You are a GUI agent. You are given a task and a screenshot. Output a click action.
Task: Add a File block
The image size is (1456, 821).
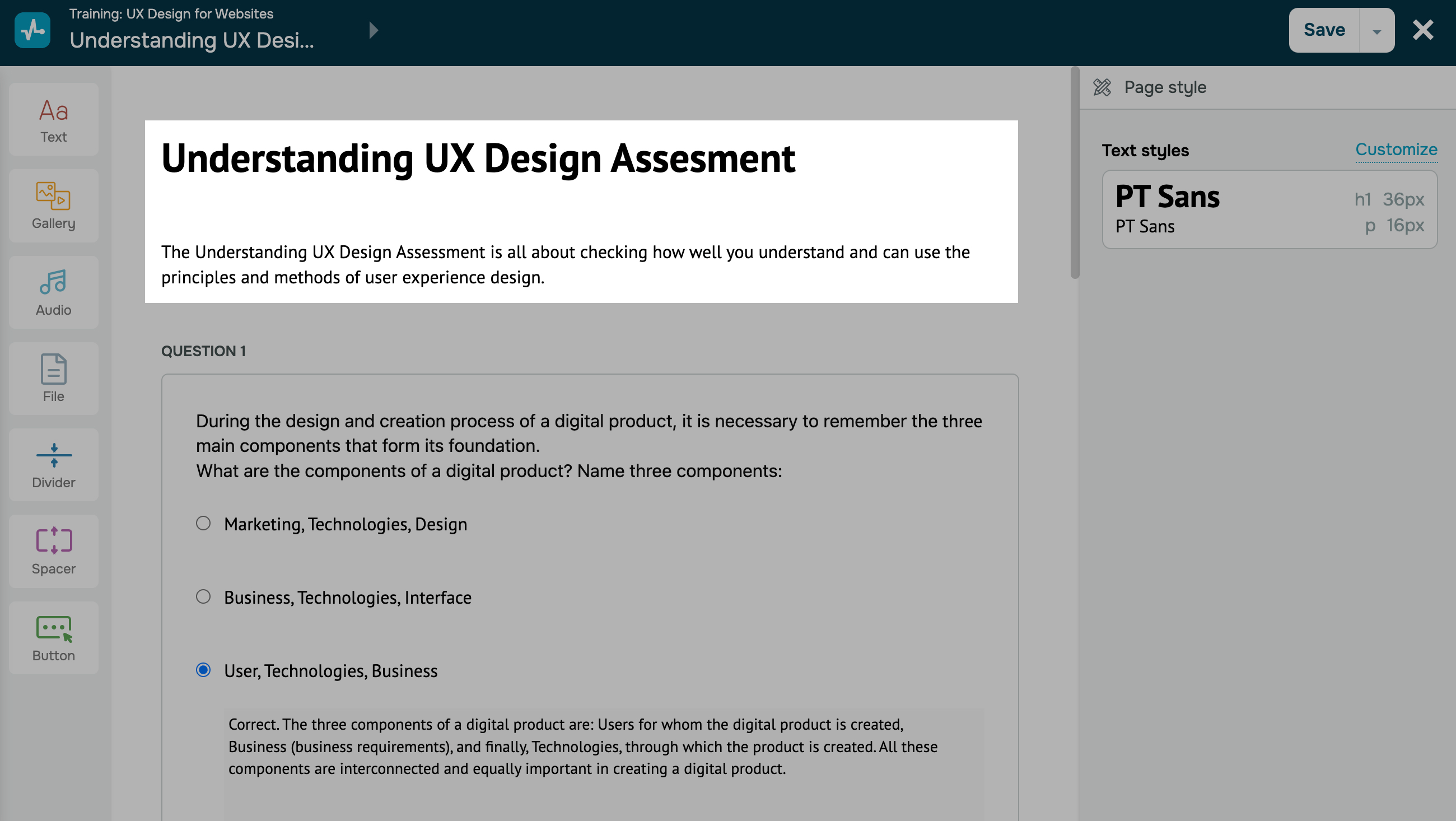[x=54, y=378]
